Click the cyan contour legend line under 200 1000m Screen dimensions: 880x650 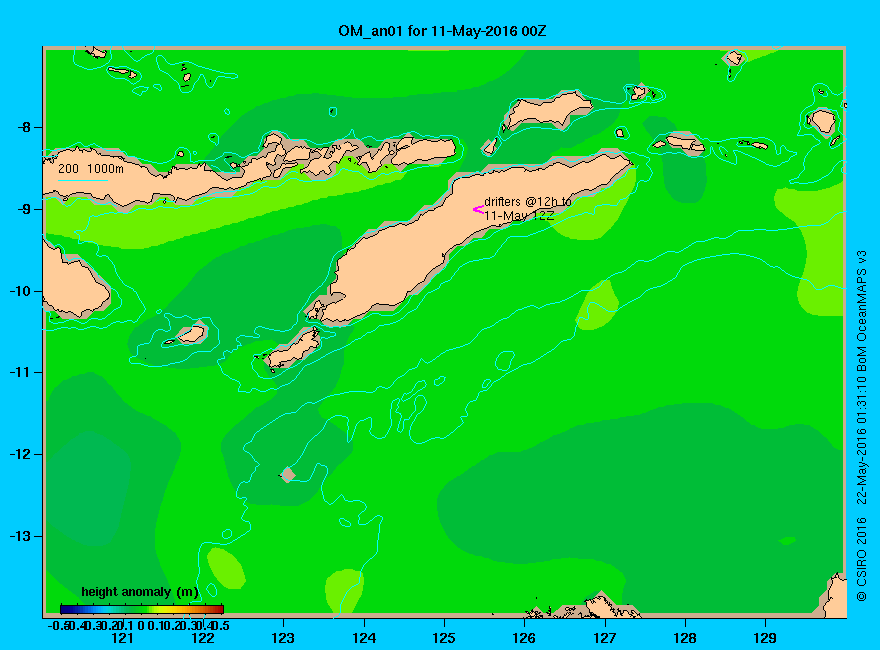82,180
